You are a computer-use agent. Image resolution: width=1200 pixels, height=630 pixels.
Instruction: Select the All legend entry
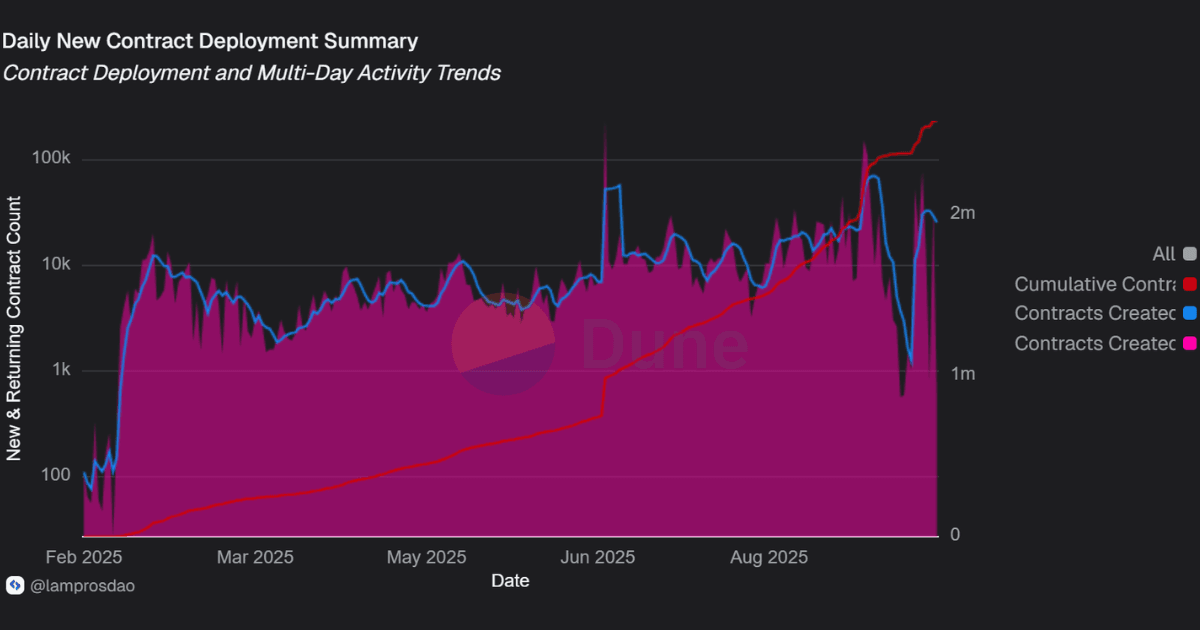[x=1165, y=254]
